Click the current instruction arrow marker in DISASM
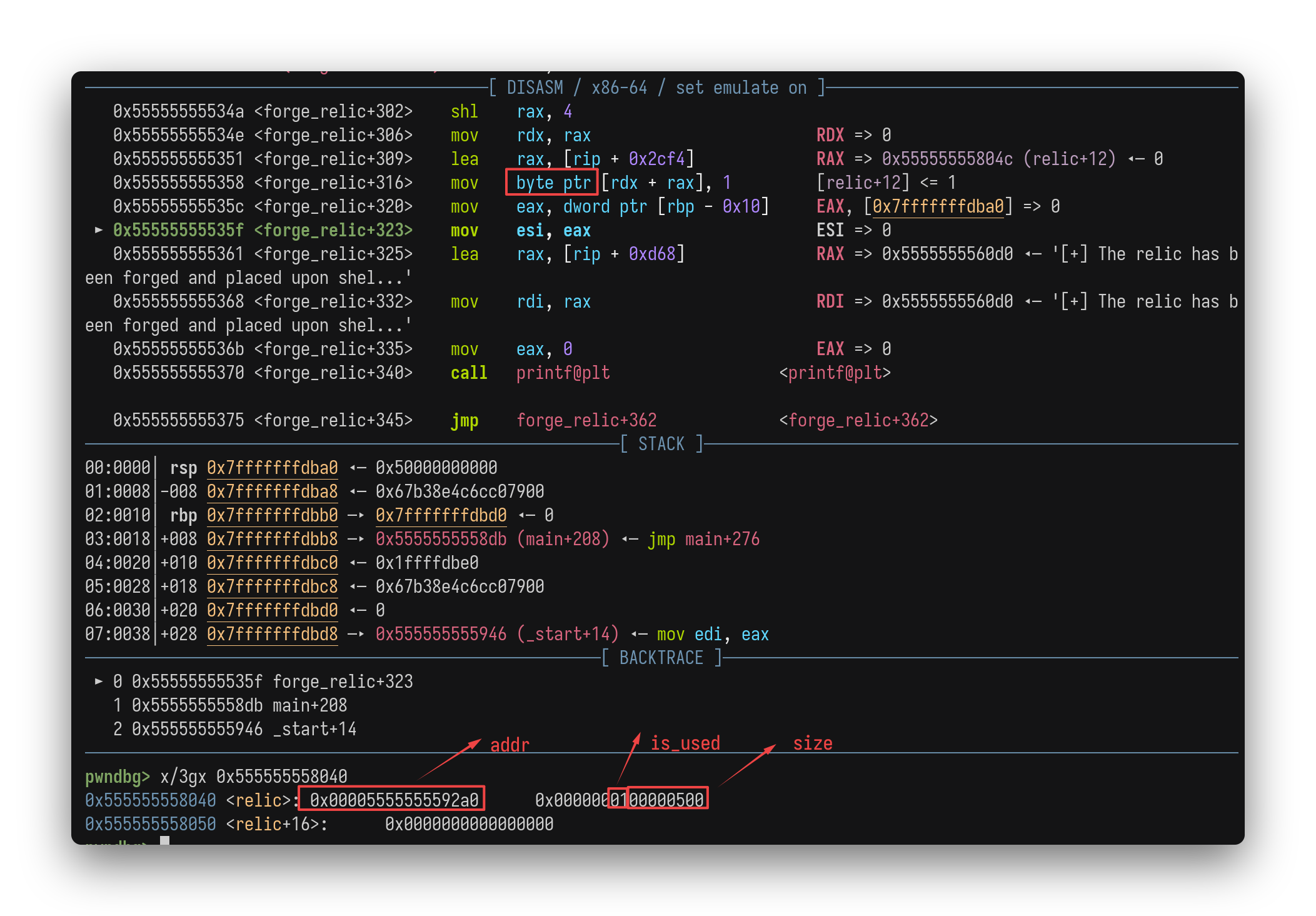 [98, 230]
